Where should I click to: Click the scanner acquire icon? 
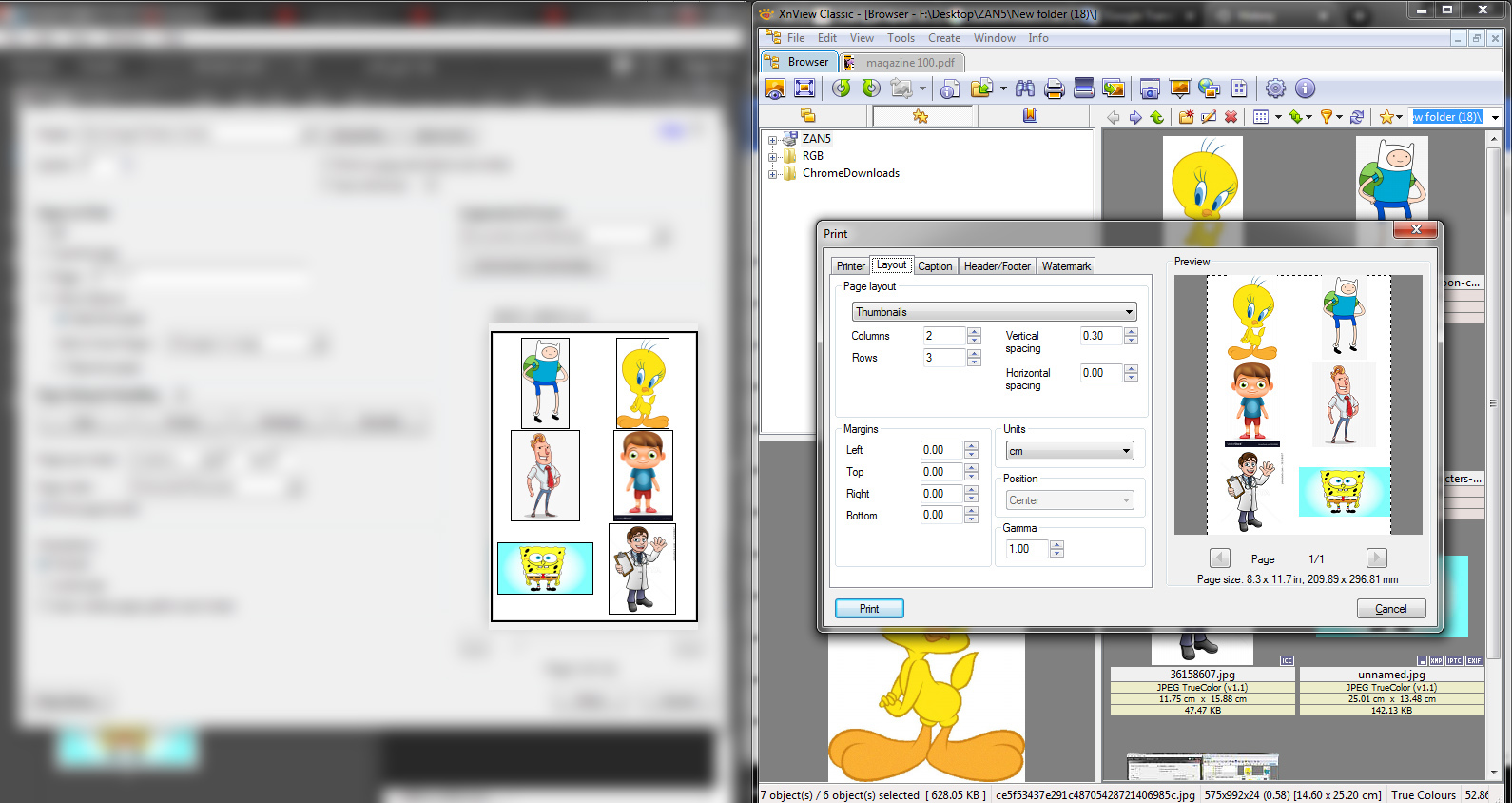point(1083,88)
